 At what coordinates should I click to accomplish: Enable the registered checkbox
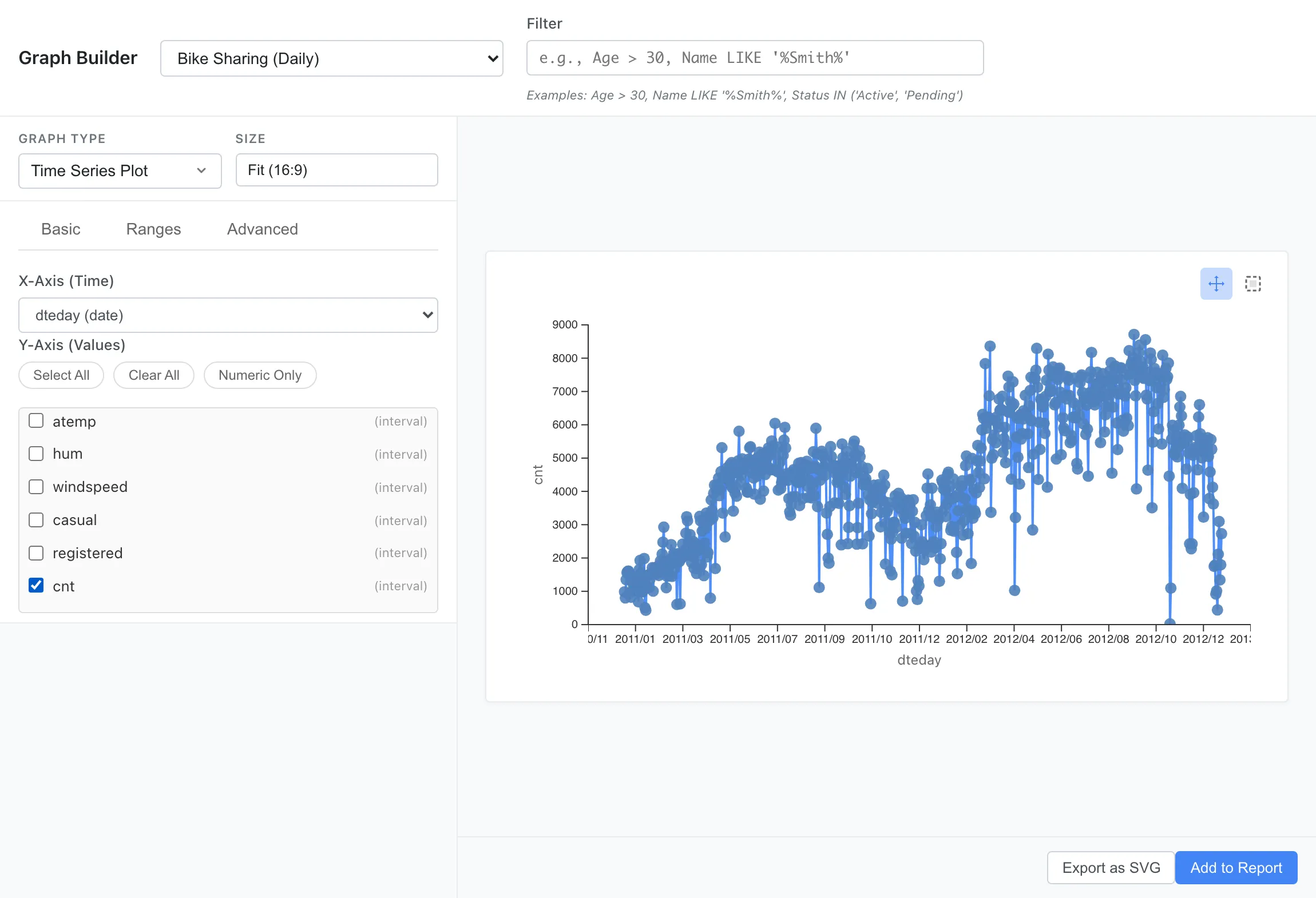click(x=36, y=553)
